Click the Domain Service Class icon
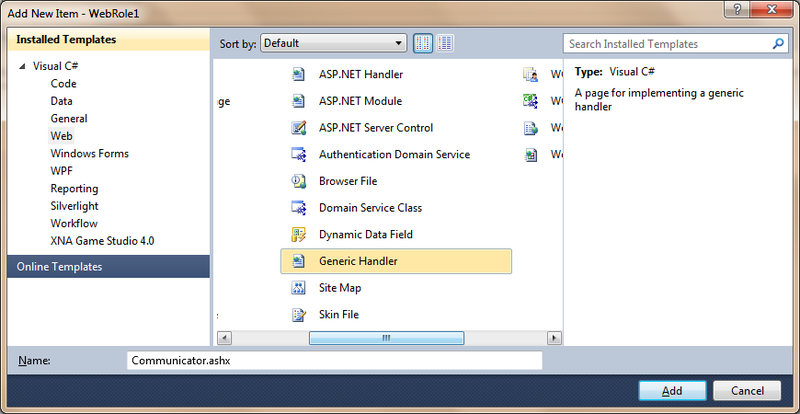 298,208
